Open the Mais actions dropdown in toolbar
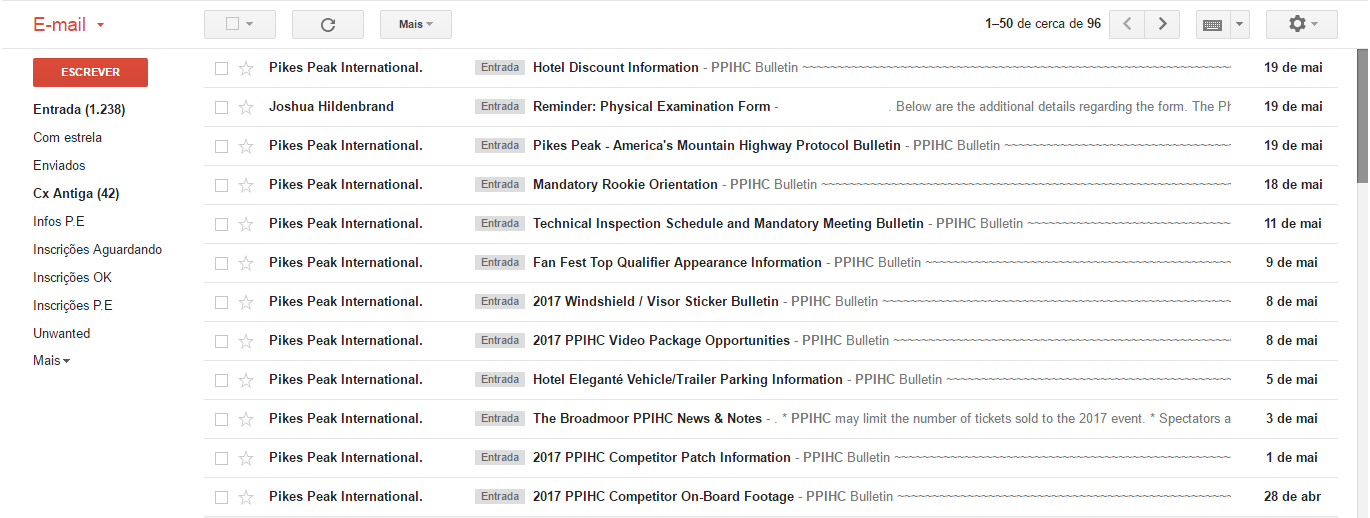The height and width of the screenshot is (518, 1370). point(416,24)
